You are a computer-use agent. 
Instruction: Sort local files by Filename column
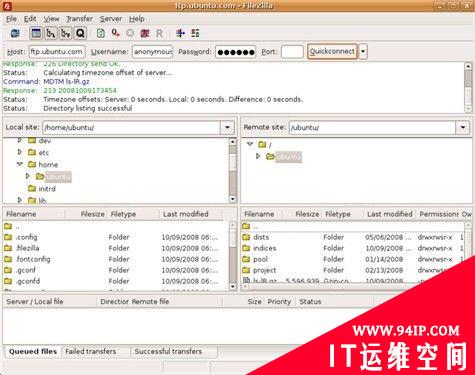[x=34, y=214]
